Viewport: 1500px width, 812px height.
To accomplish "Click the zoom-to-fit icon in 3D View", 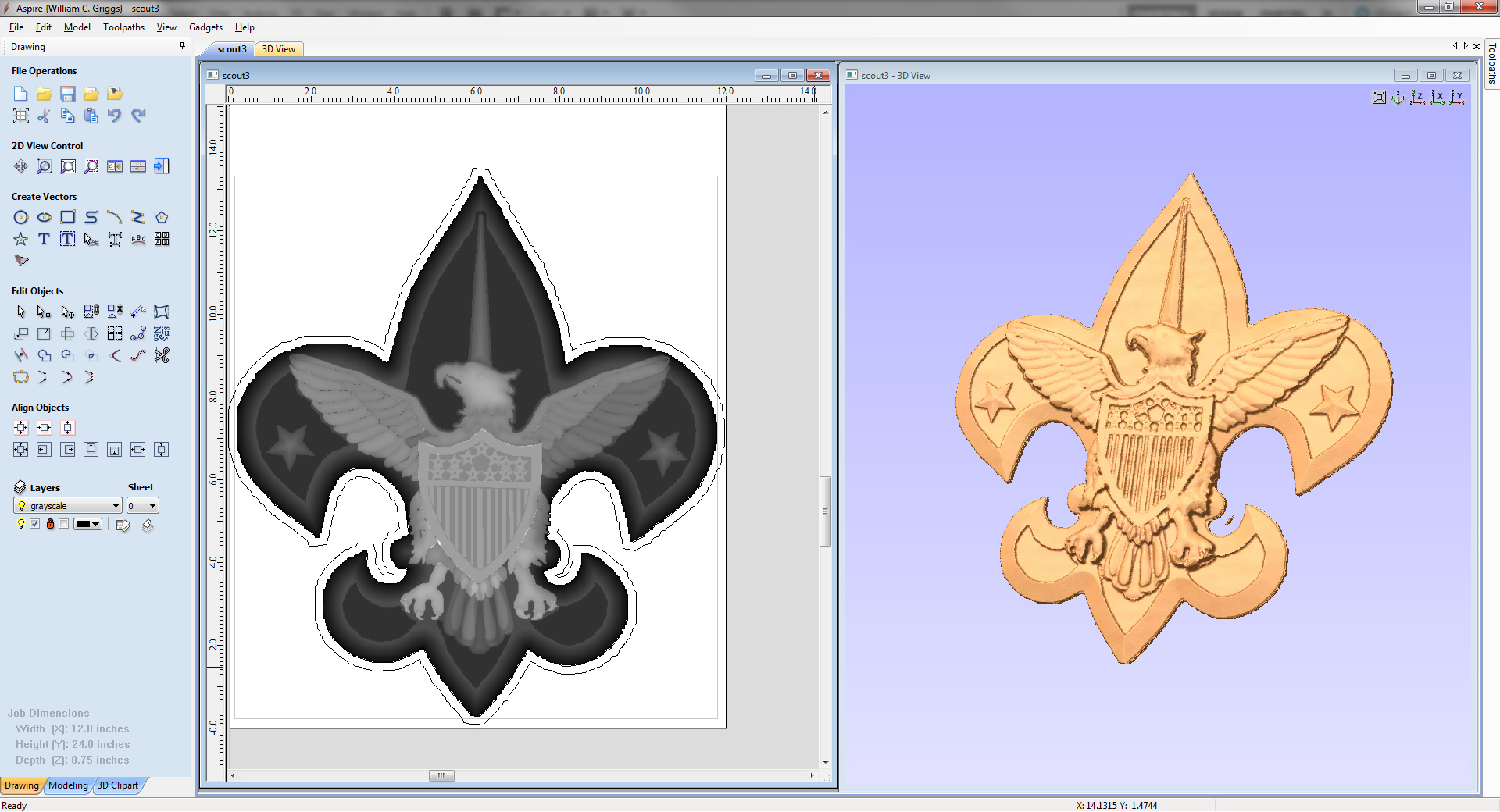I will click(x=1379, y=98).
